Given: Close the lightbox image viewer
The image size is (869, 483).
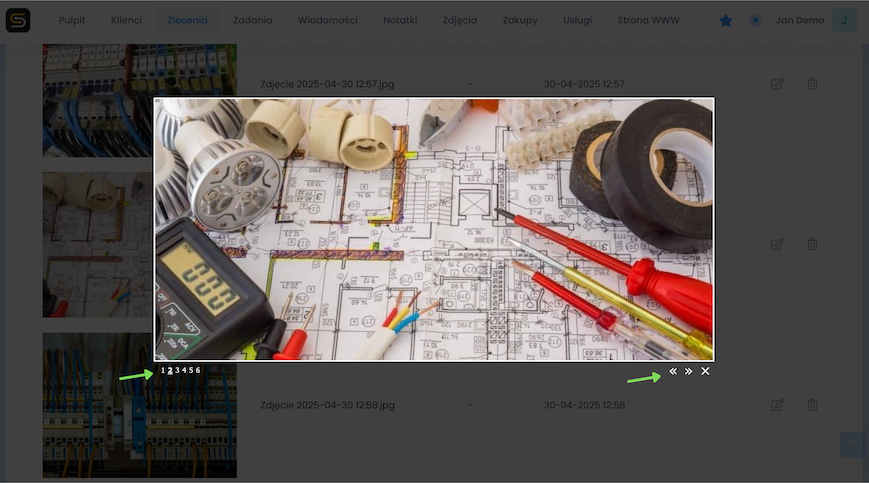Looking at the screenshot, I should pyautogui.click(x=705, y=371).
